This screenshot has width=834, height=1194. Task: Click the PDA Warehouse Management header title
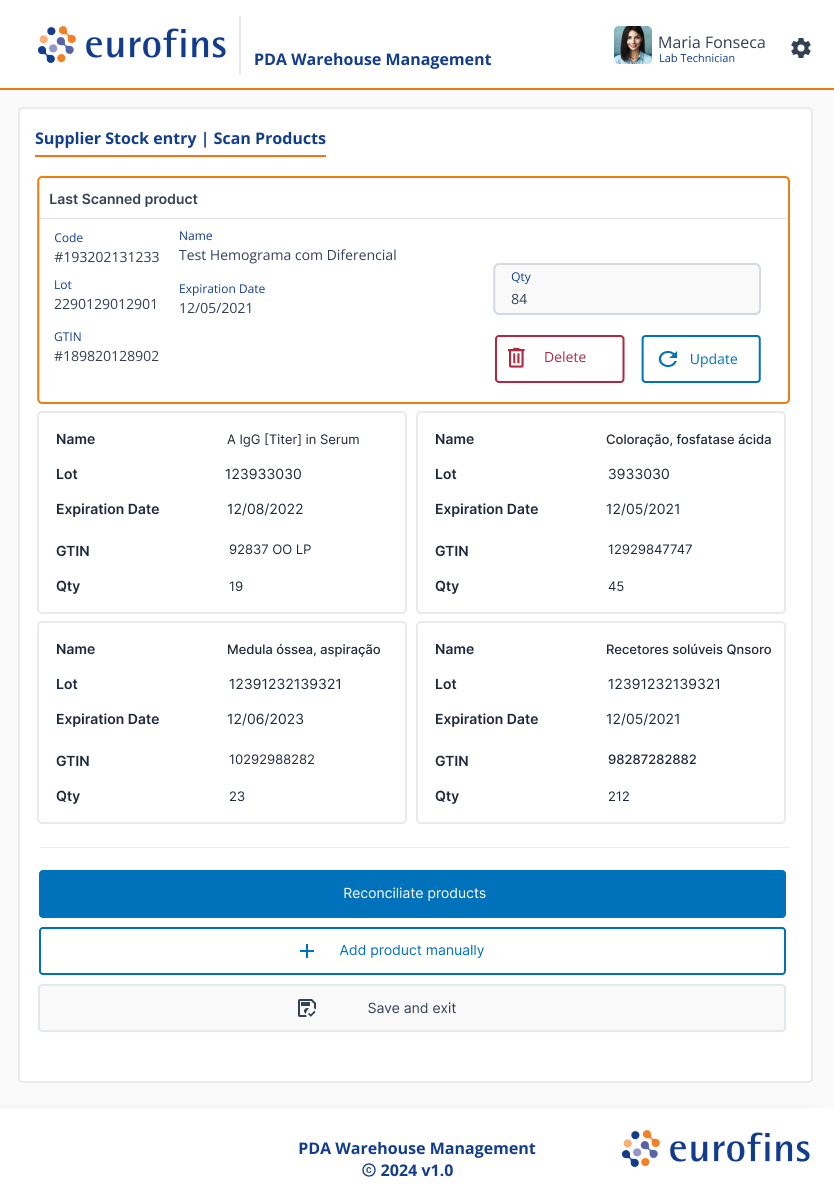click(x=372, y=60)
